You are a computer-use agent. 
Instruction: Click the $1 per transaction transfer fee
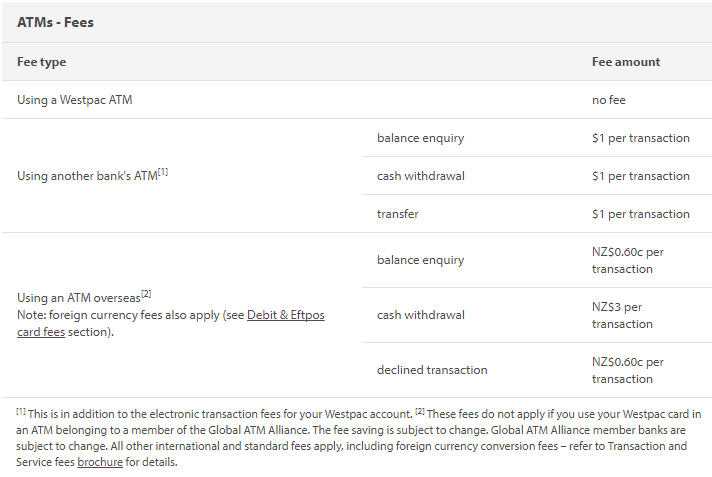[x=641, y=214]
